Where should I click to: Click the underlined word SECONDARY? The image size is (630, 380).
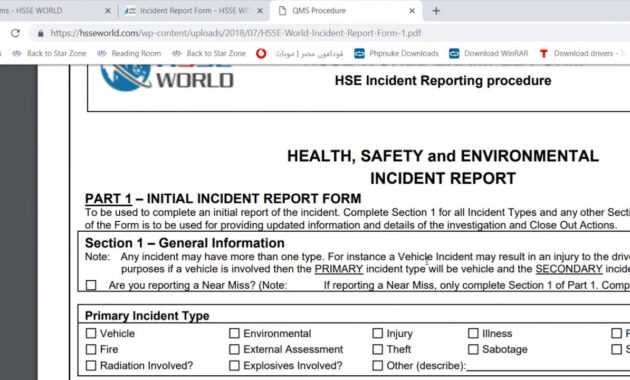(569, 269)
